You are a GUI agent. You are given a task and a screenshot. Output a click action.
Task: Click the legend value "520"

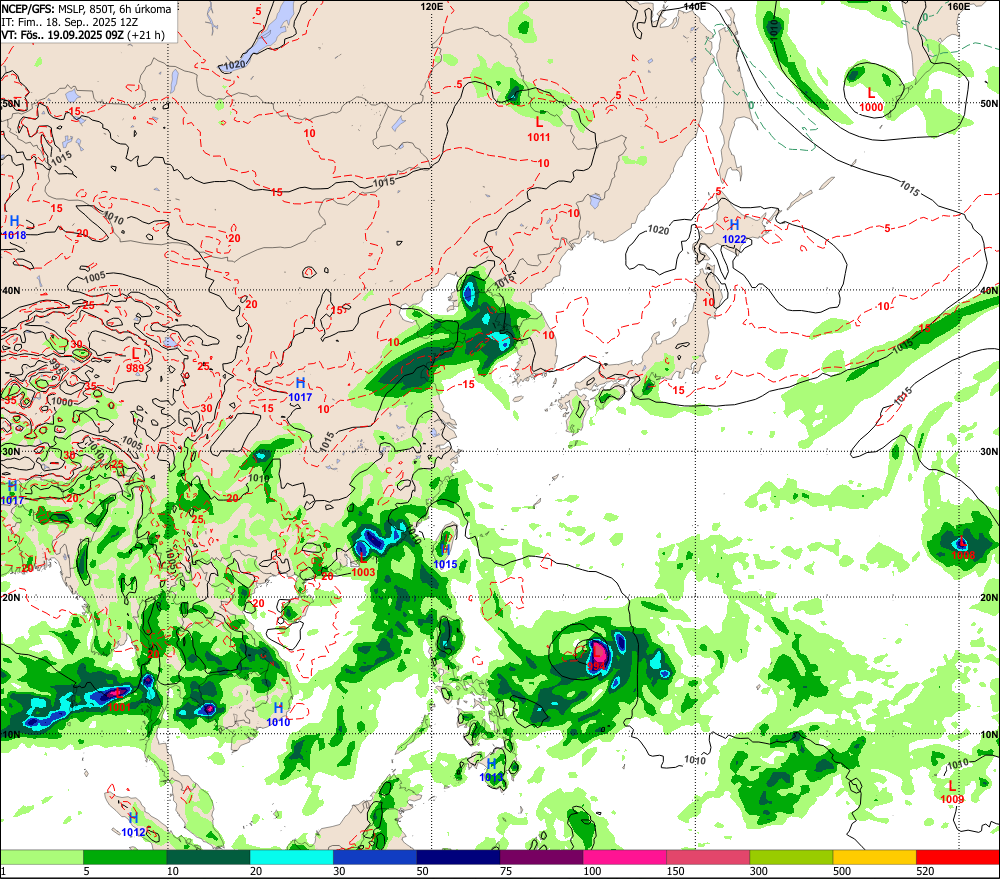(925, 871)
